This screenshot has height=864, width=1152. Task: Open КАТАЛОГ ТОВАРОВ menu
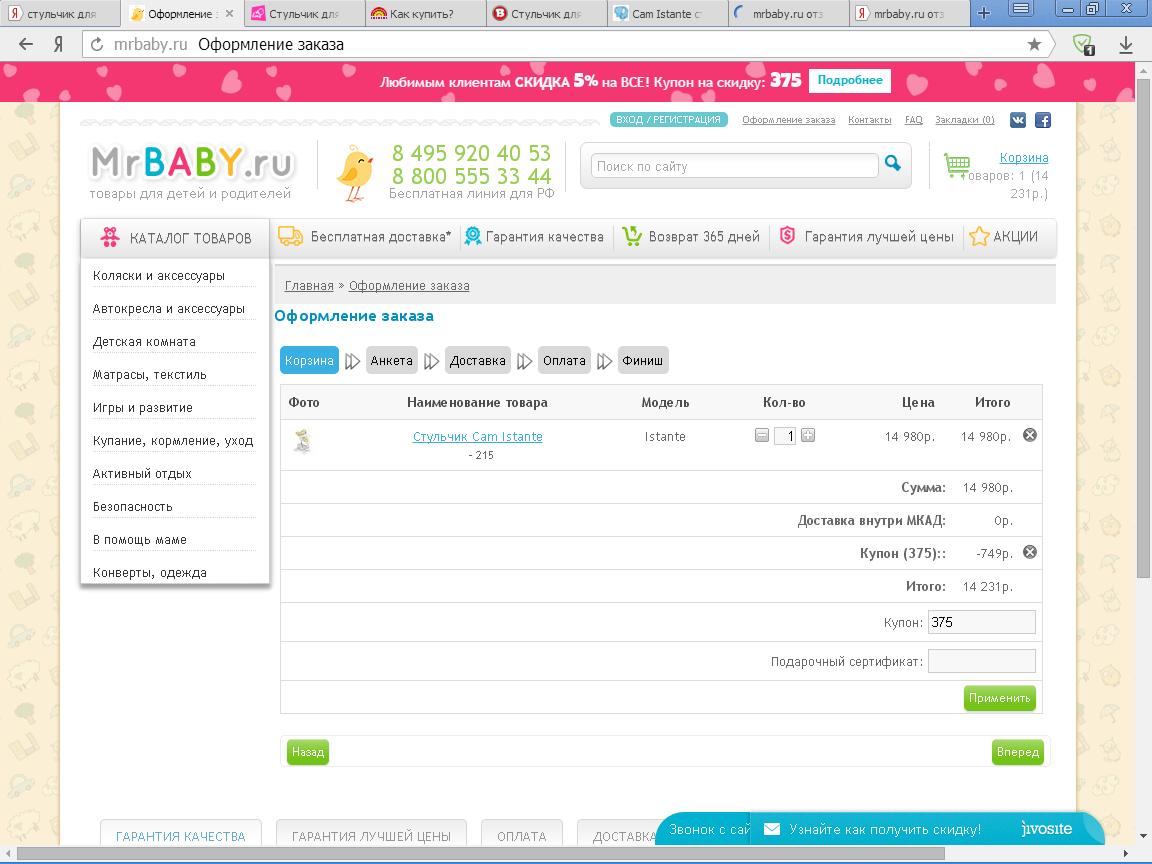(x=176, y=238)
